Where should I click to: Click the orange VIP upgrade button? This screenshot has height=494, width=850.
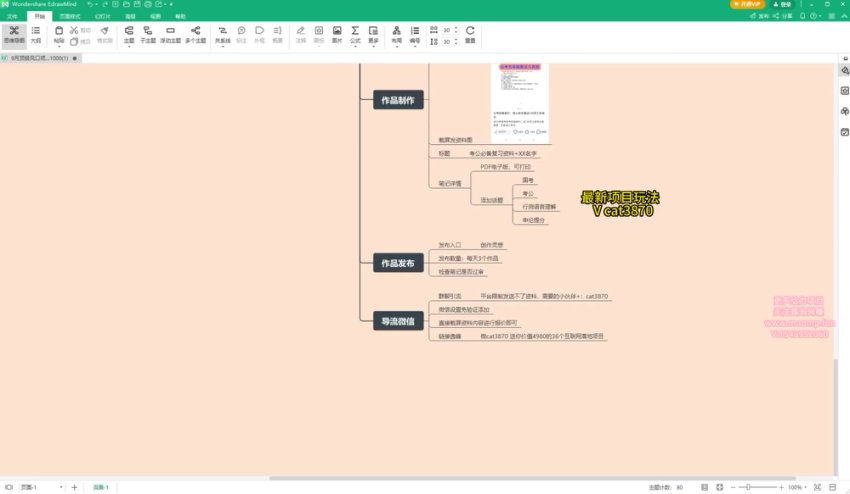749,5
